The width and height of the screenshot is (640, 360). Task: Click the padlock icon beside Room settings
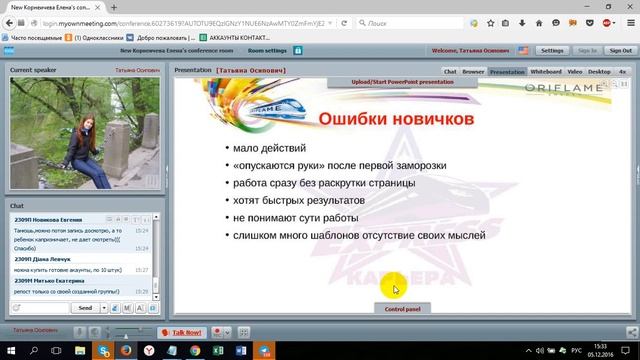[298, 51]
